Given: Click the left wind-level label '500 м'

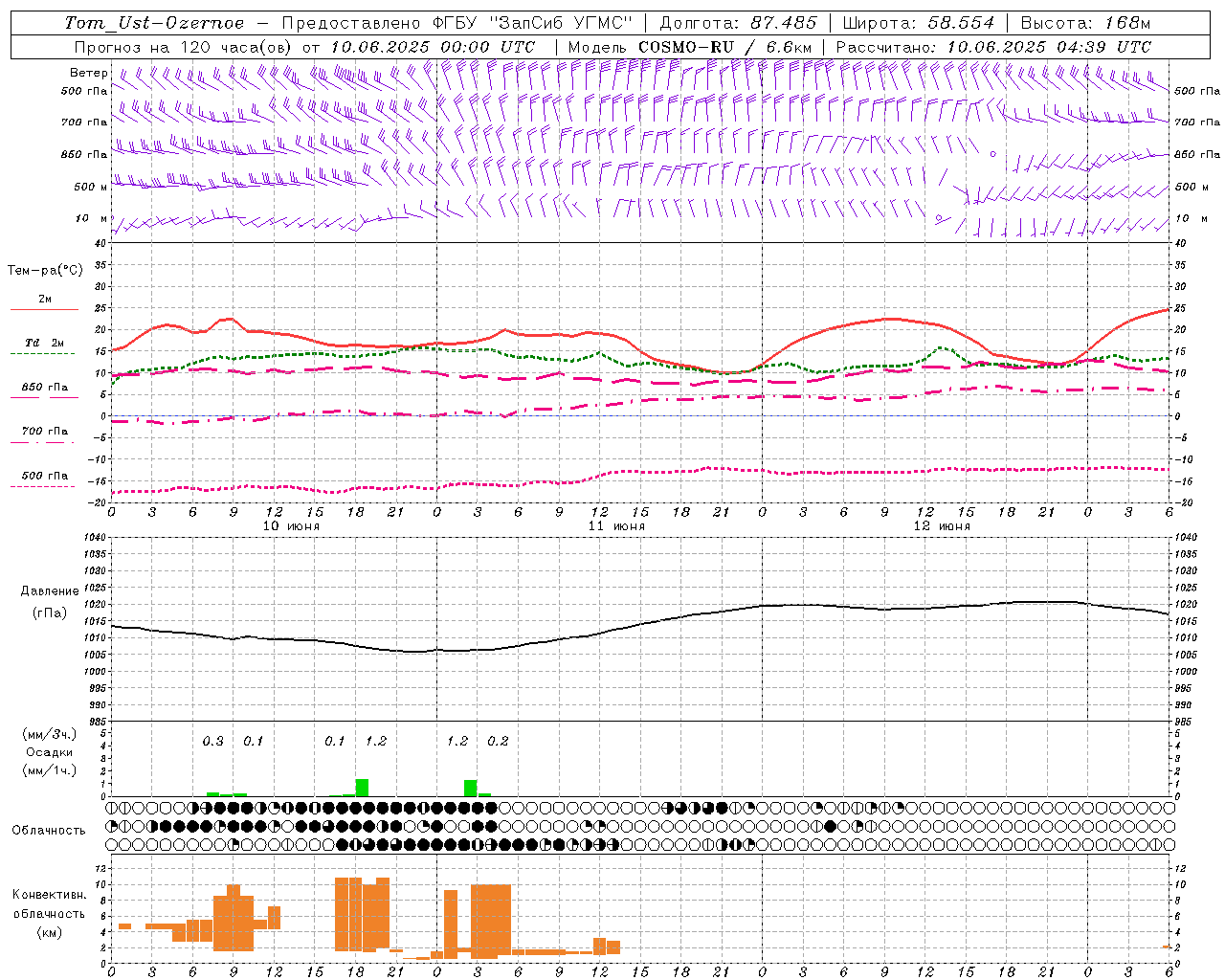Looking at the screenshot, I should [x=91, y=187].
